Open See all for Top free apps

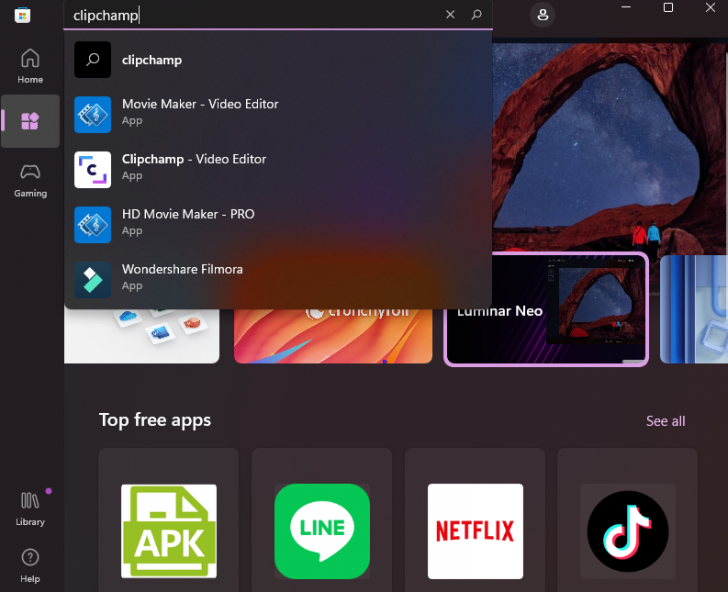pyautogui.click(x=665, y=421)
